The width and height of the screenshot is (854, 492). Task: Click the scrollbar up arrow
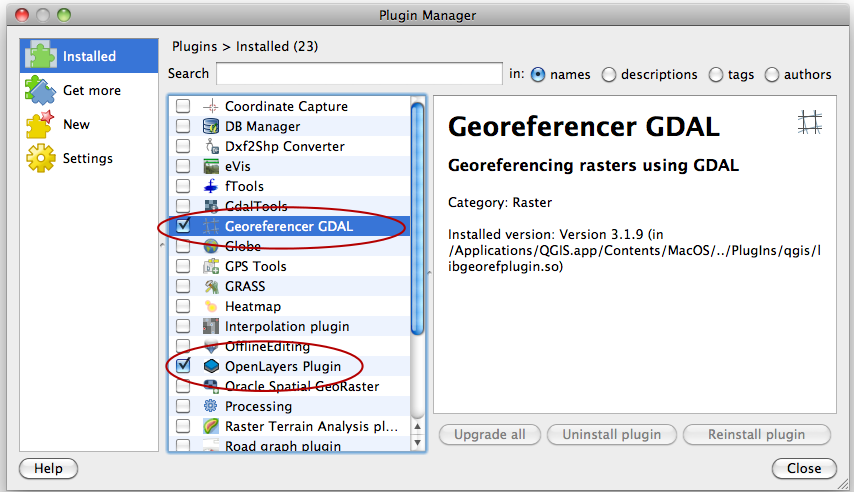tap(417, 427)
